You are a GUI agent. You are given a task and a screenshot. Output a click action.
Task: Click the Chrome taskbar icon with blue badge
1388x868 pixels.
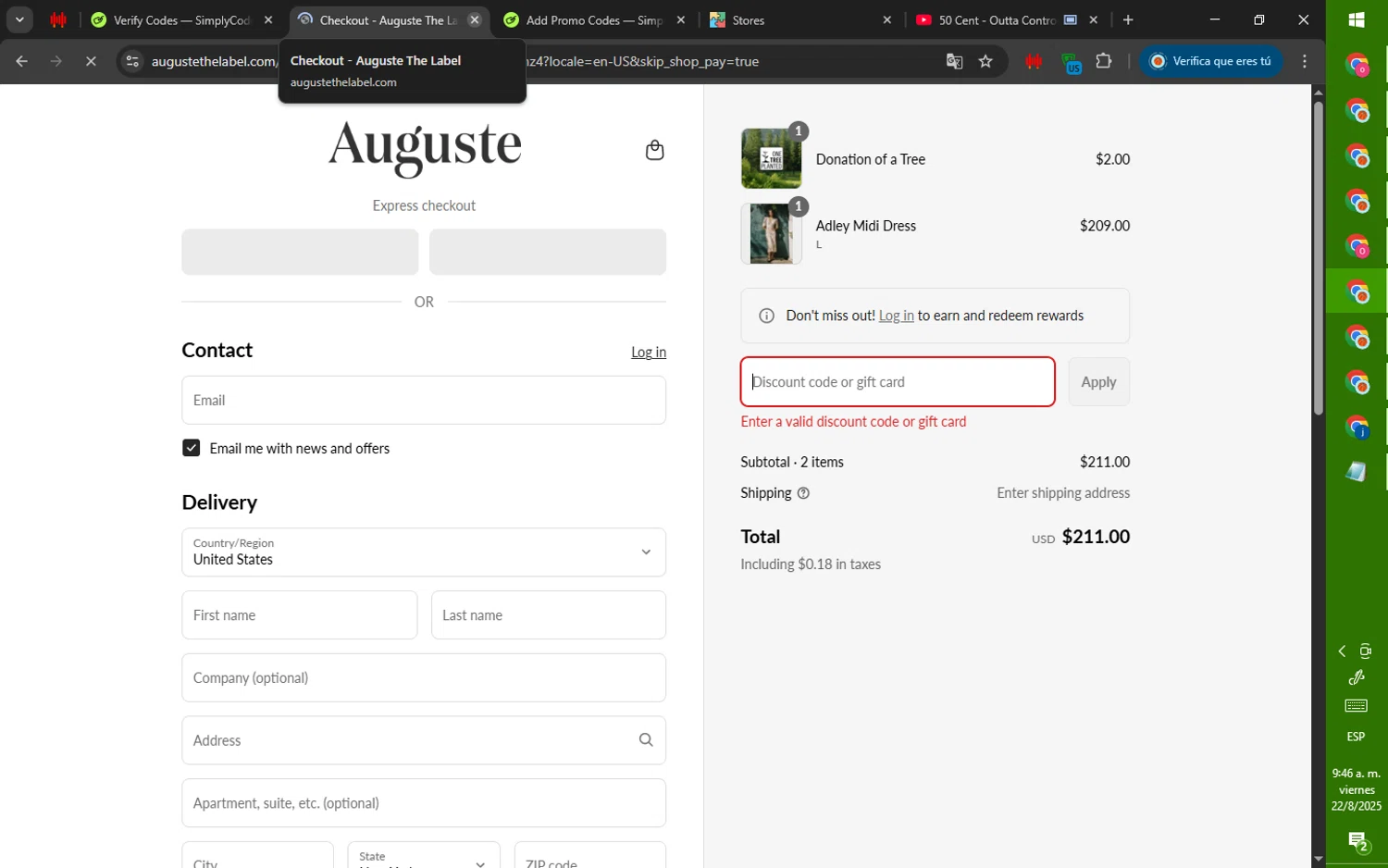1357,428
